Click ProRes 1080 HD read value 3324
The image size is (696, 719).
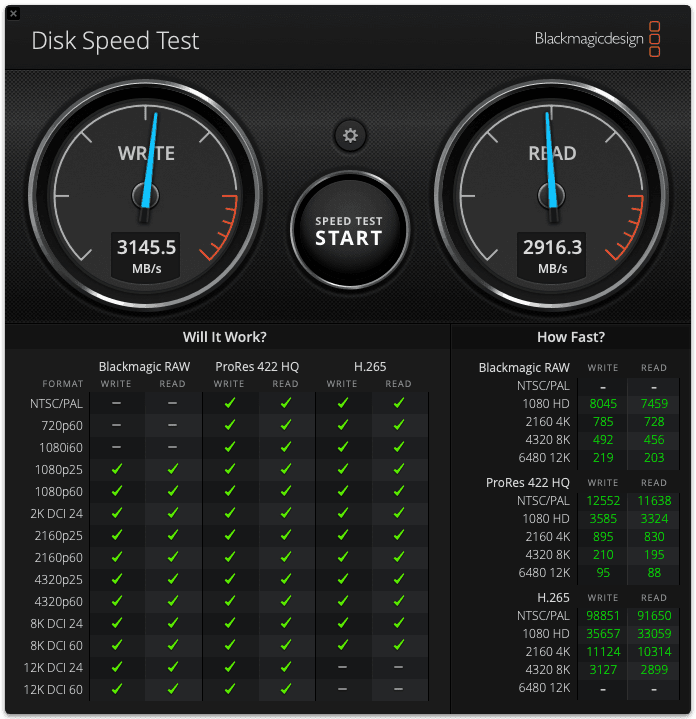tap(654, 519)
